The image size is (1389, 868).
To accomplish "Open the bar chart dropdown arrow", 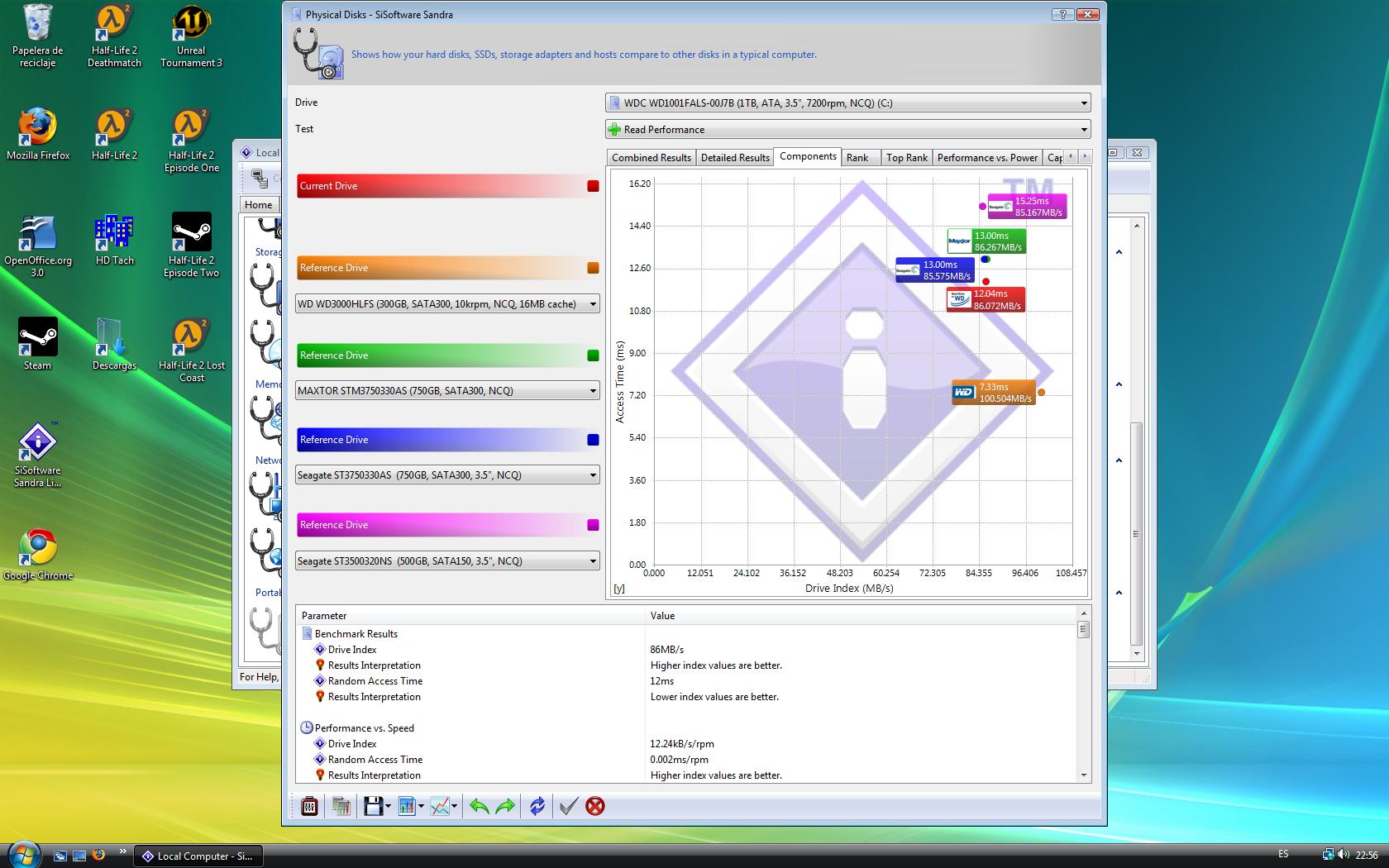I will point(421,806).
